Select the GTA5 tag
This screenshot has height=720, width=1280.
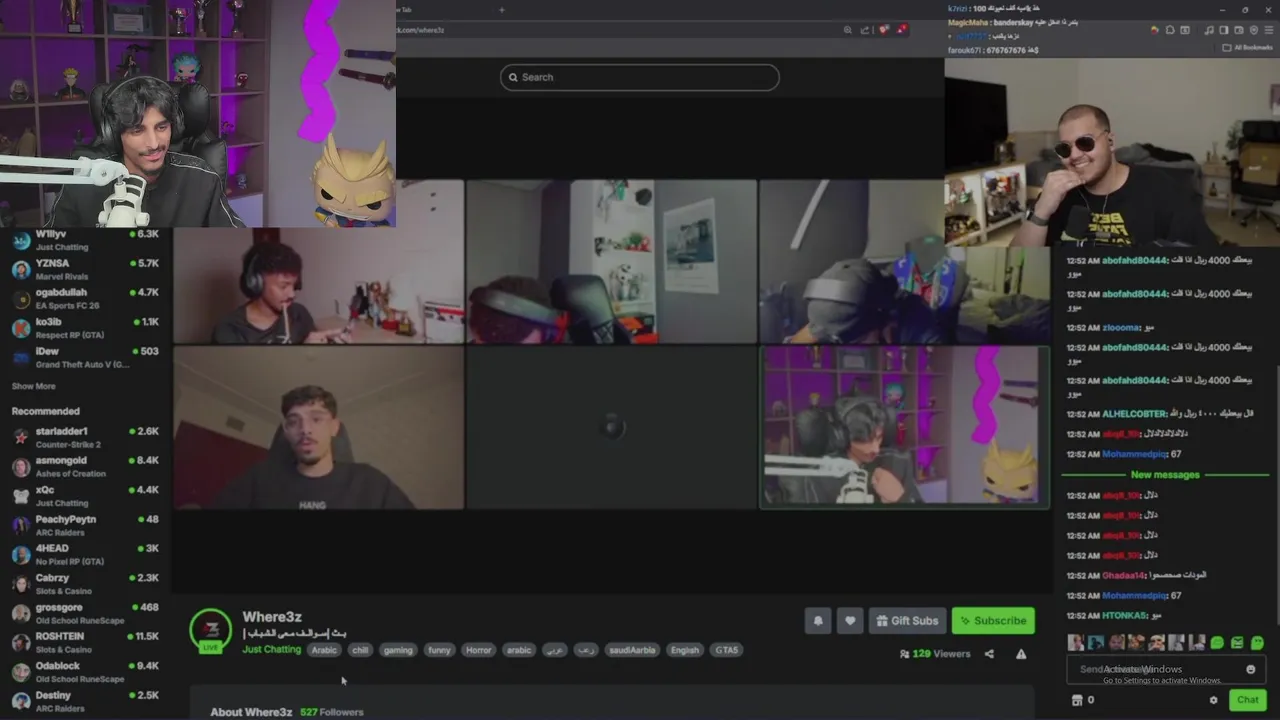(x=727, y=650)
